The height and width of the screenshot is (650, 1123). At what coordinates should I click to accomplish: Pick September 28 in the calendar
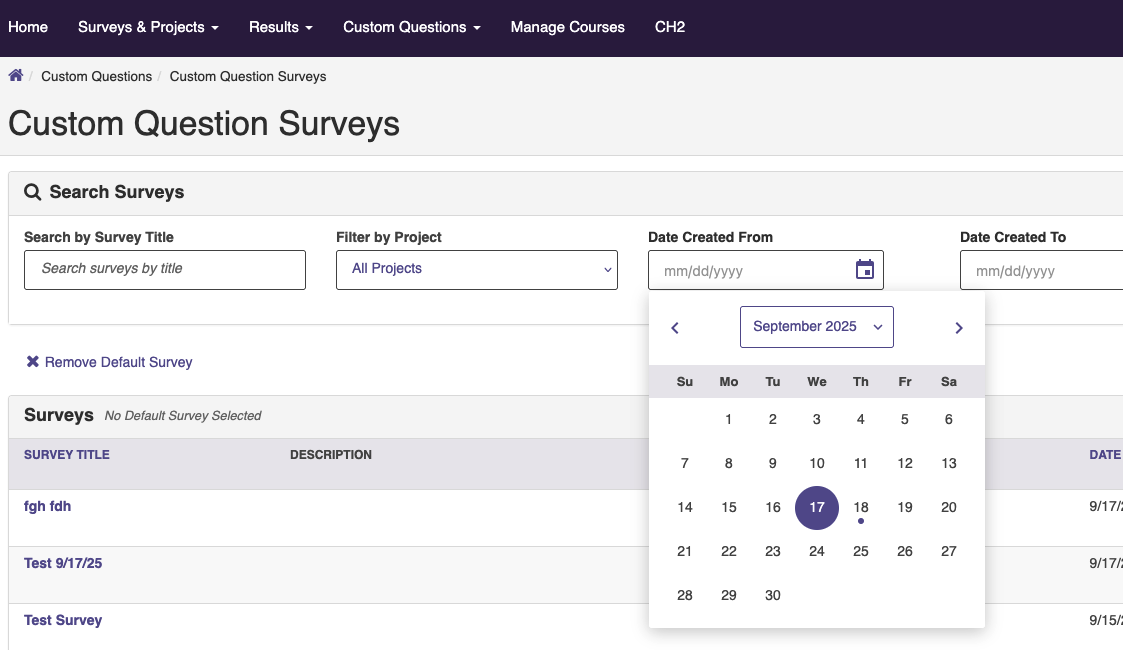[x=685, y=596]
